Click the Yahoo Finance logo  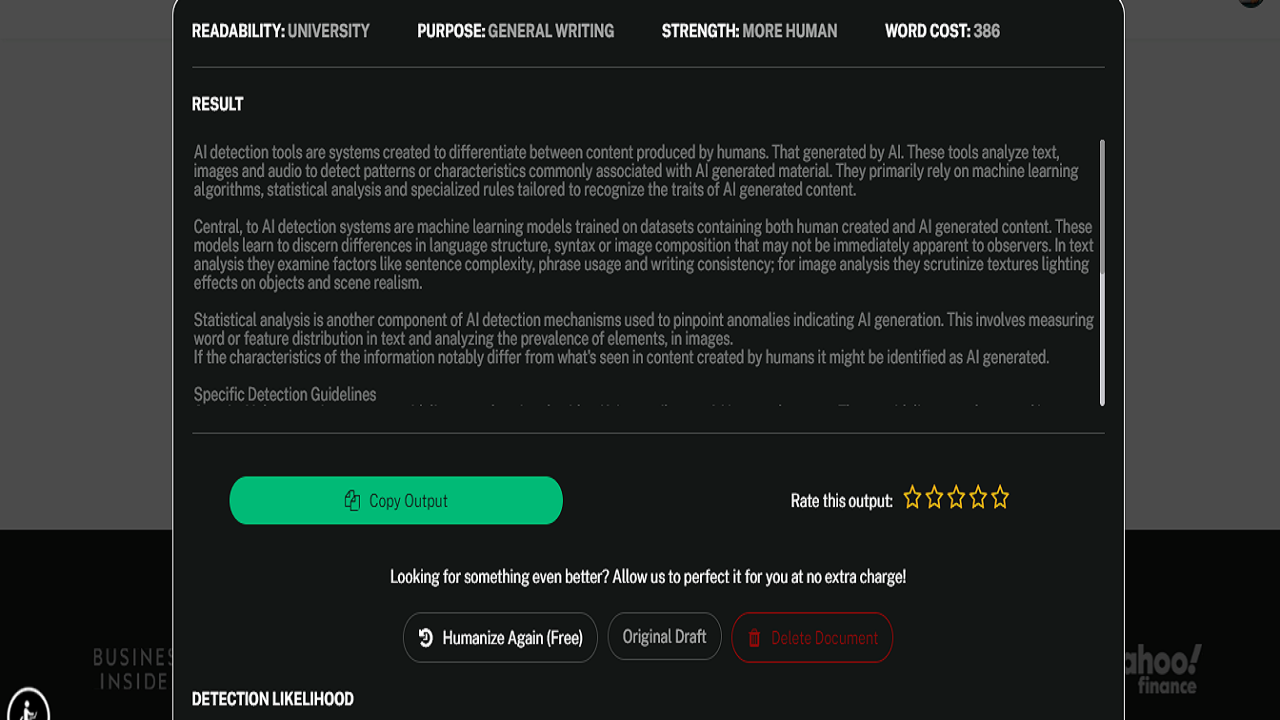pyautogui.click(x=1161, y=669)
